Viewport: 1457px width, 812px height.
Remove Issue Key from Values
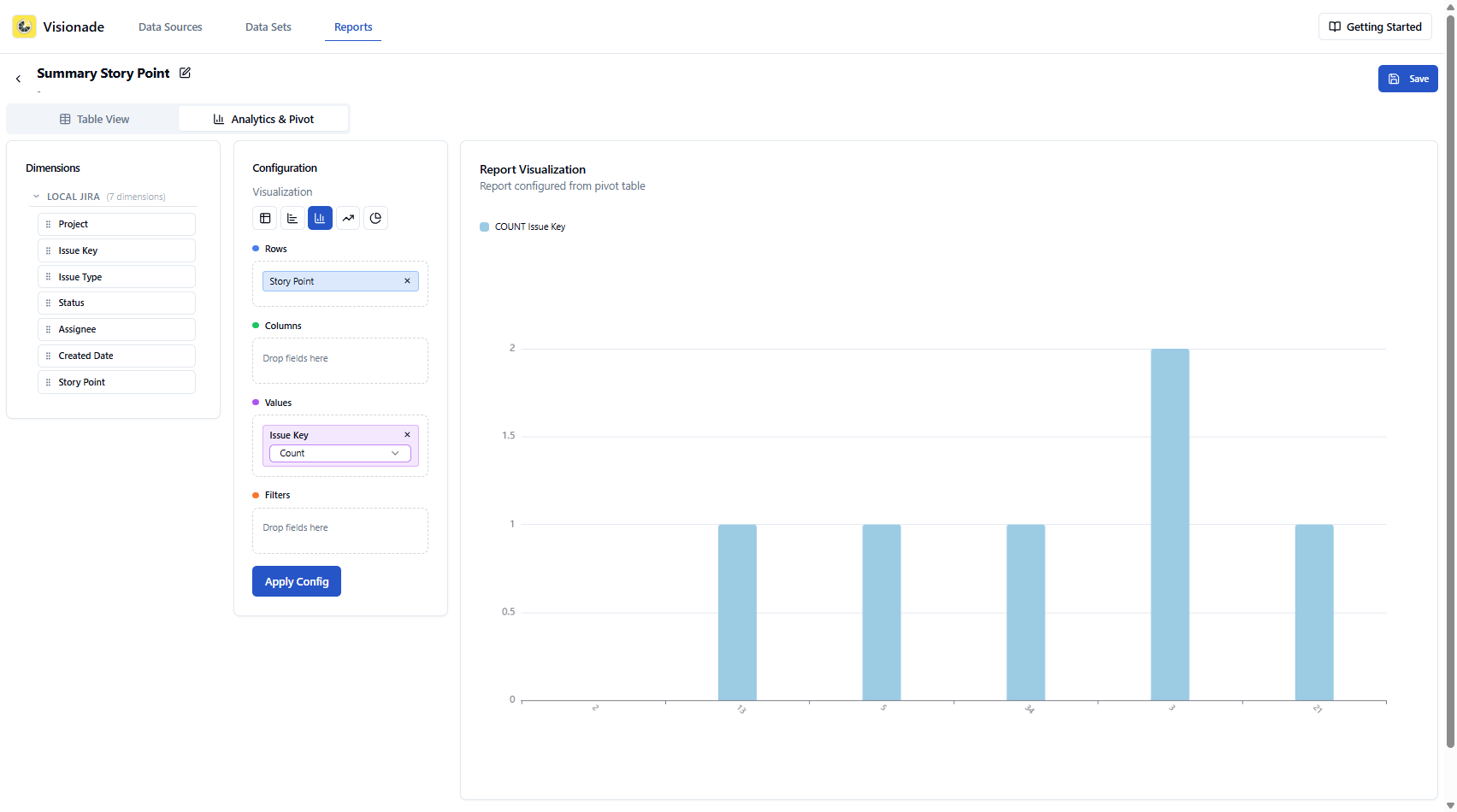[407, 434]
